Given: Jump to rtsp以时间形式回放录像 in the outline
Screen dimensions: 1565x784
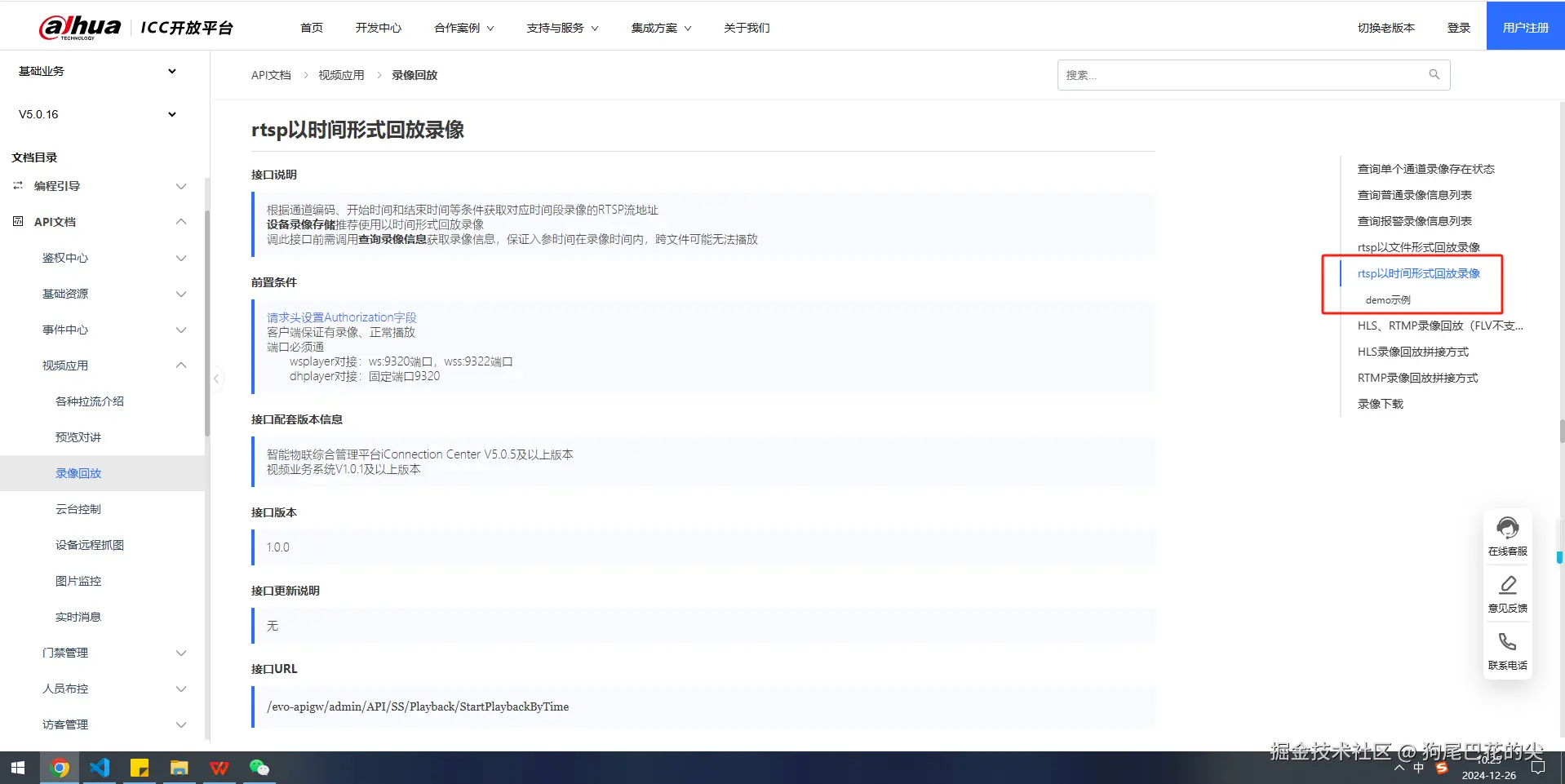Looking at the screenshot, I should click(1419, 273).
